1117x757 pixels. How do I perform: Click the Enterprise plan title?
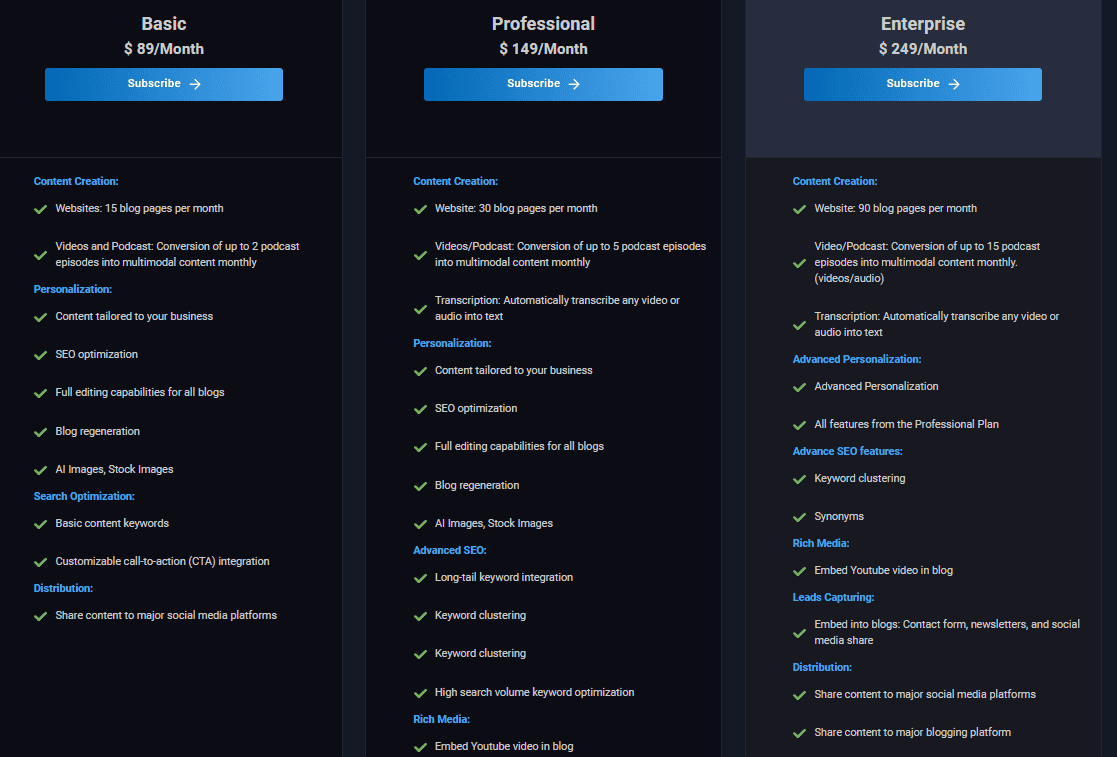(x=922, y=24)
